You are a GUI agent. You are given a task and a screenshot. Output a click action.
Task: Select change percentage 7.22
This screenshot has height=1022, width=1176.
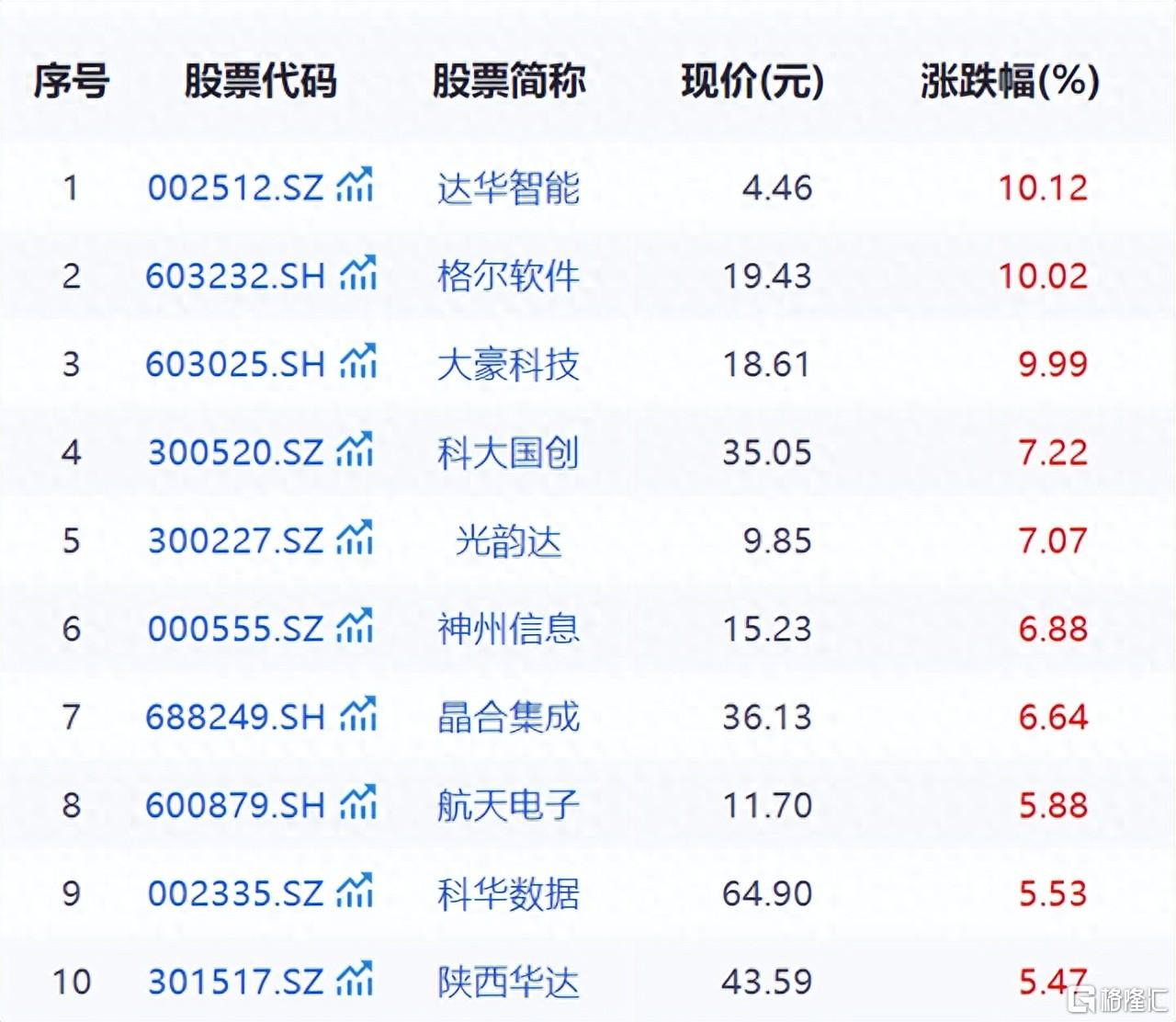click(1053, 453)
